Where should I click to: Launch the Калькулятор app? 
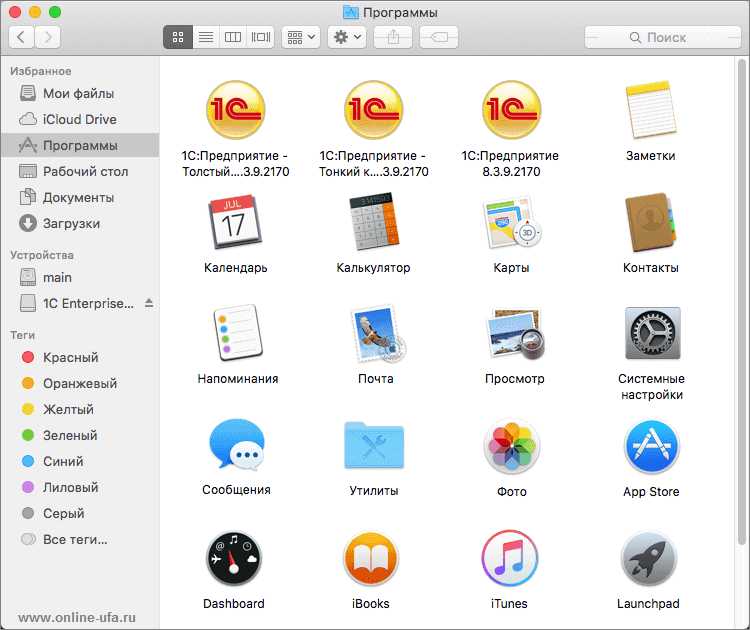[x=374, y=221]
